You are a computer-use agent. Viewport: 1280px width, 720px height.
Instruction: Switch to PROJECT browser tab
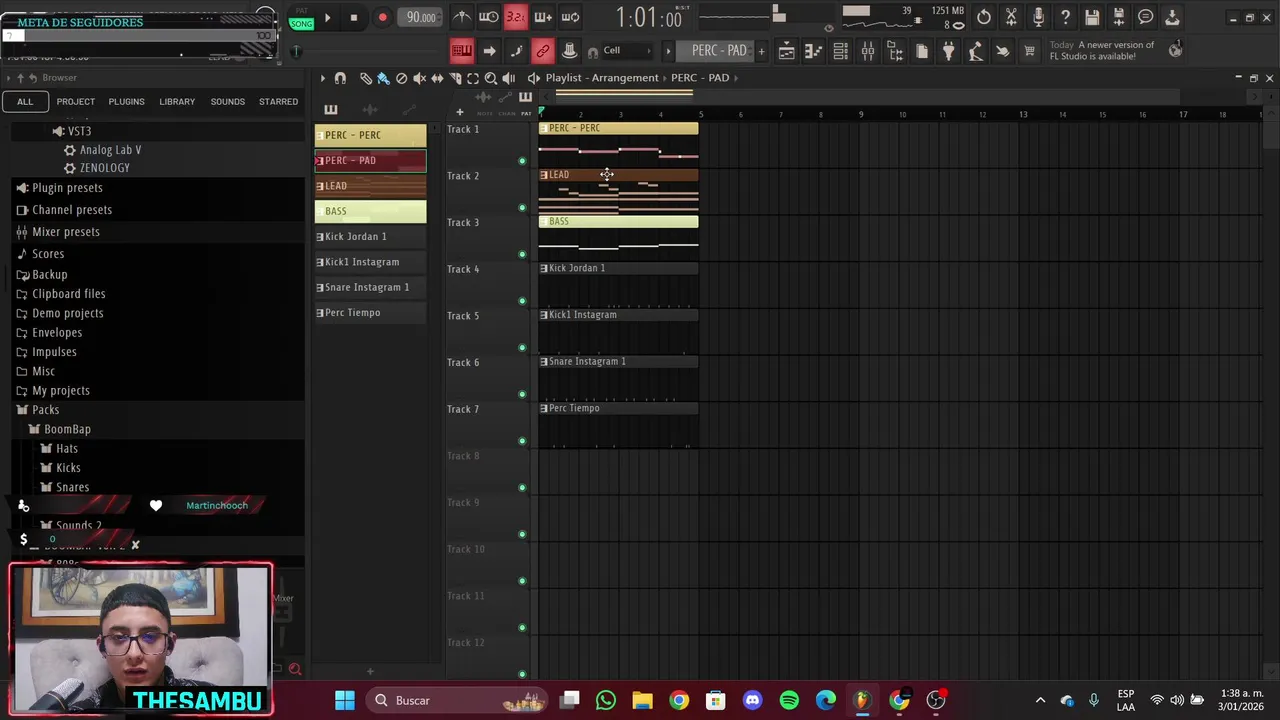(76, 101)
